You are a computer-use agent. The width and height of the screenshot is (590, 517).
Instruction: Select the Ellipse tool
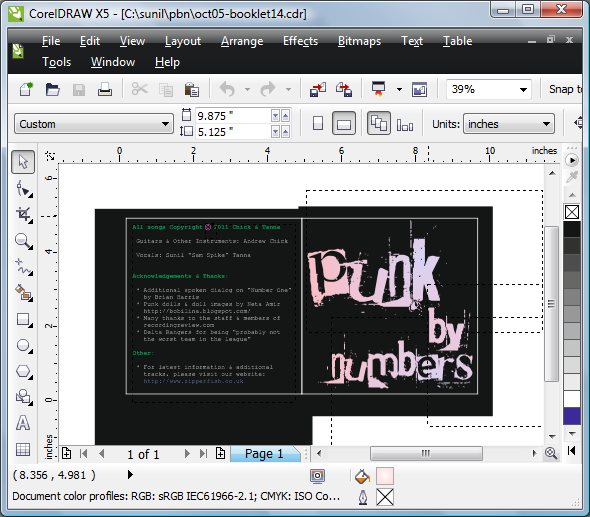click(24, 345)
